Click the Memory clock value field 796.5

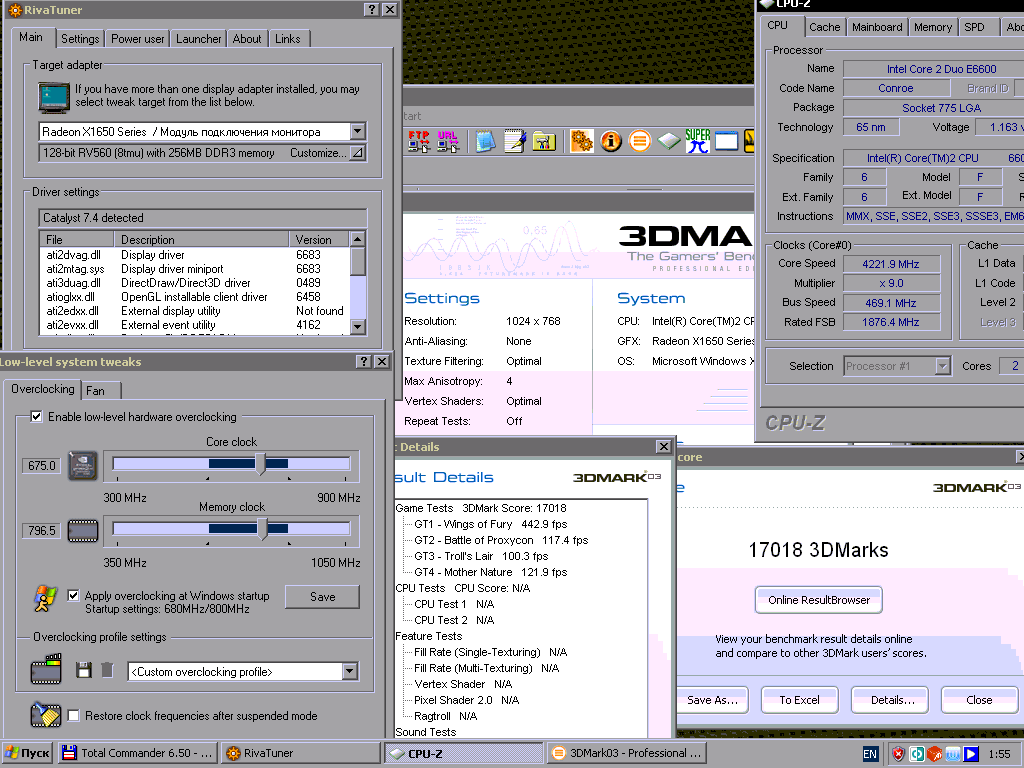coord(42,530)
